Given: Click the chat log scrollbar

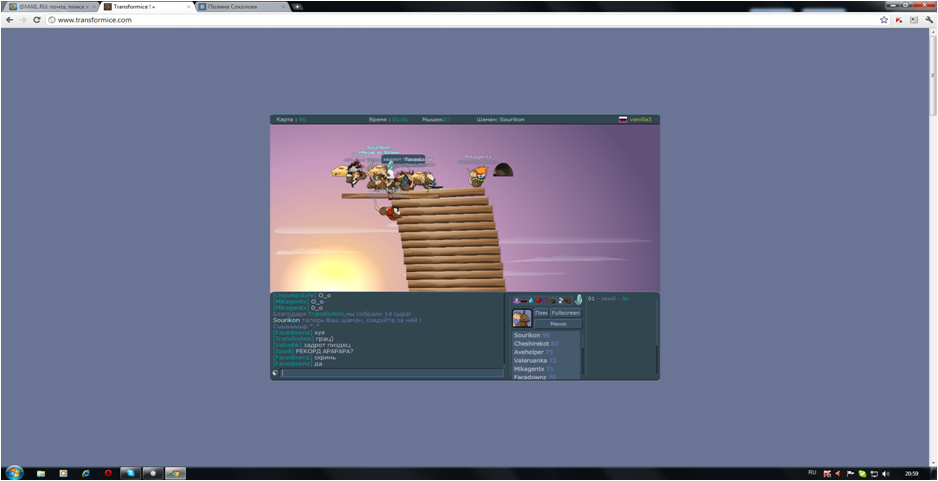Looking at the screenshot, I should tap(505, 329).
